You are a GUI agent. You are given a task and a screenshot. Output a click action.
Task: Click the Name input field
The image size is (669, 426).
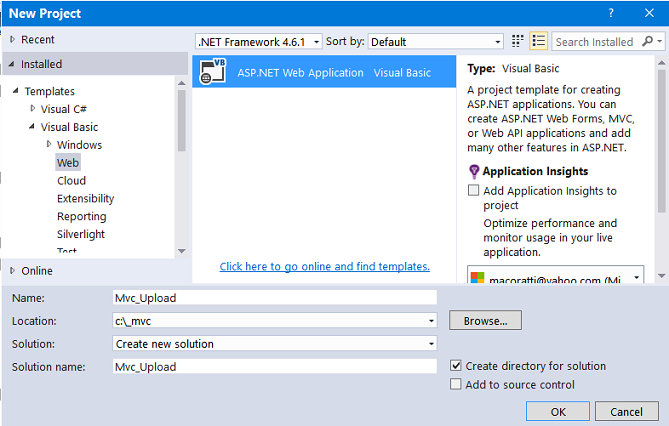(x=275, y=298)
